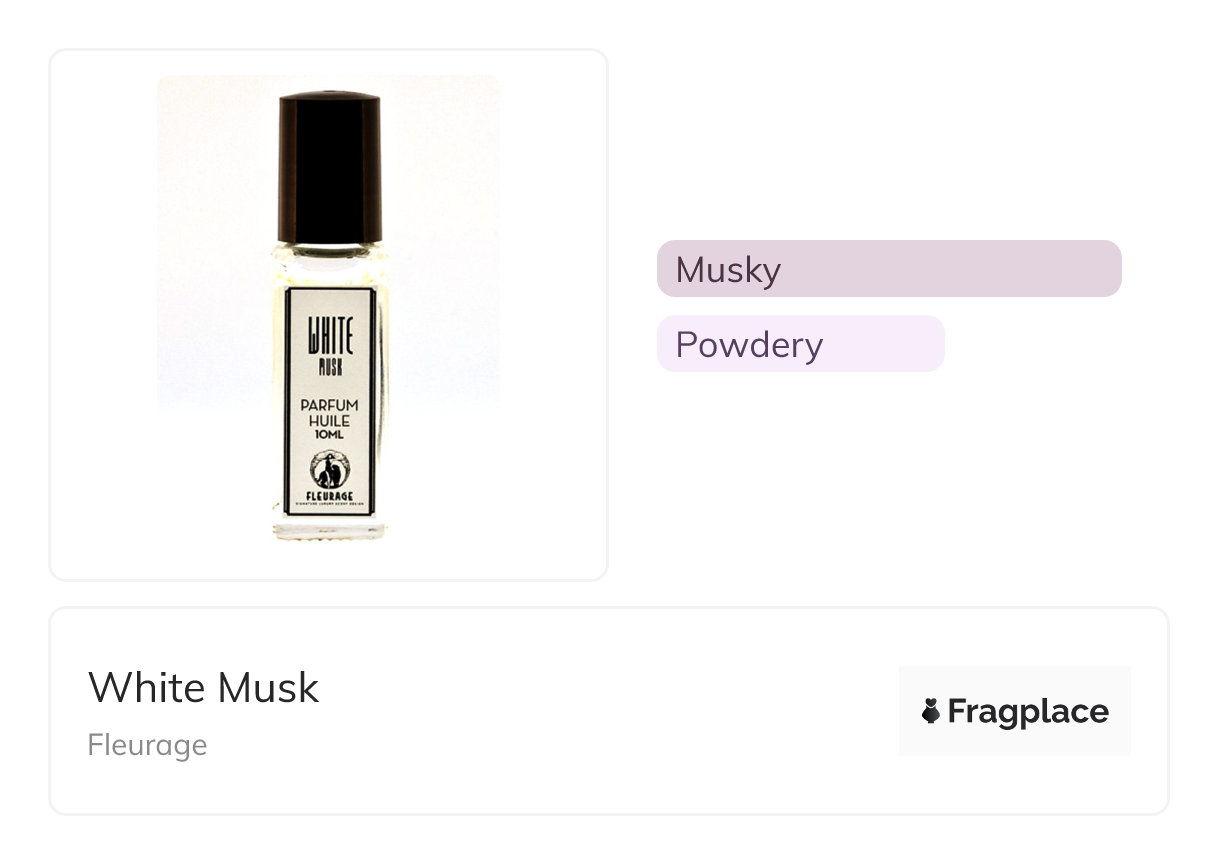The width and height of the screenshot is (1218, 864).
Task: Click the FLEURAGE wordmark printed on the bottle
Action: pyautogui.click(x=328, y=496)
